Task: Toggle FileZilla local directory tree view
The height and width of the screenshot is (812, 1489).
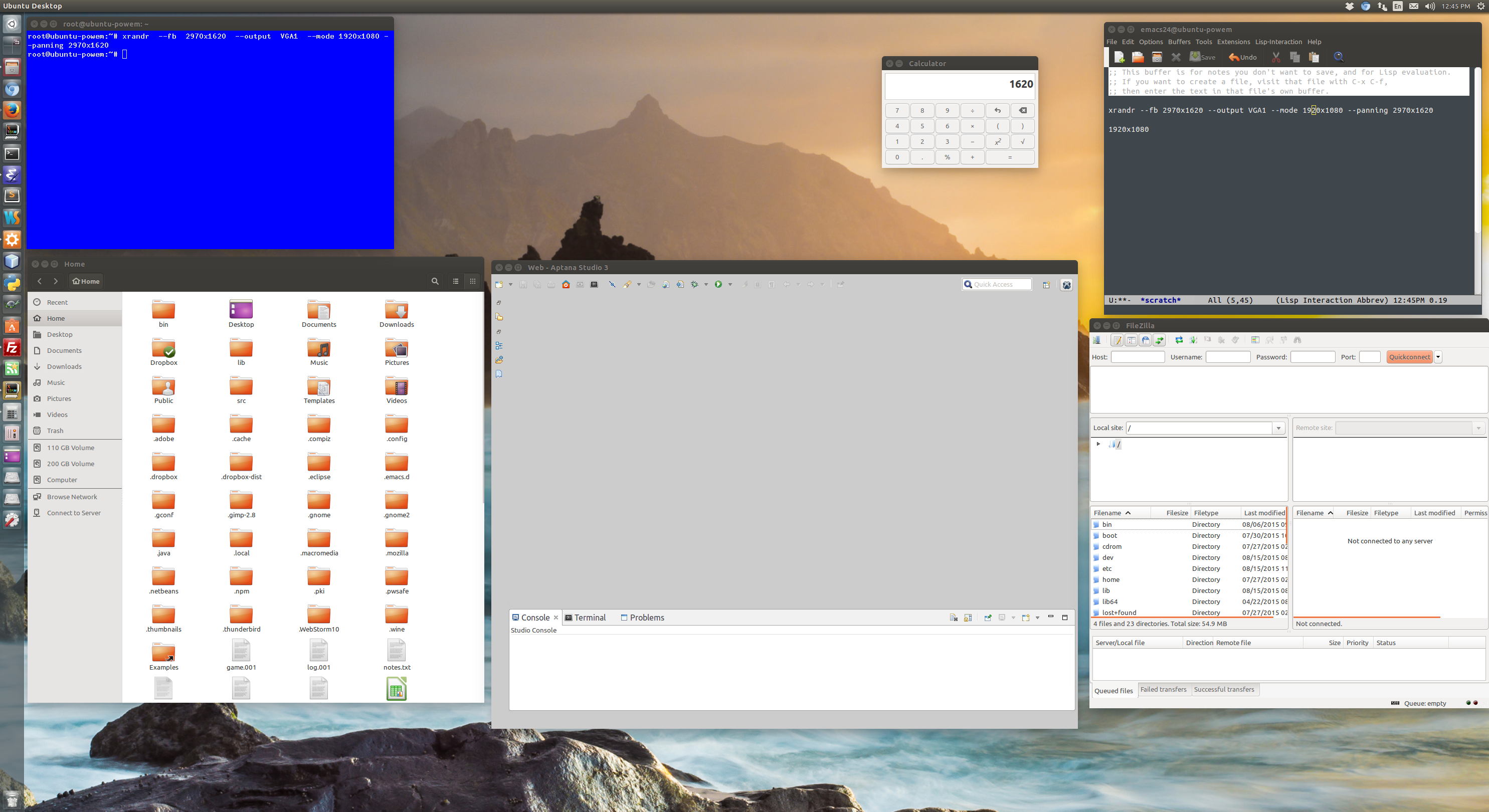Action: (1131, 340)
